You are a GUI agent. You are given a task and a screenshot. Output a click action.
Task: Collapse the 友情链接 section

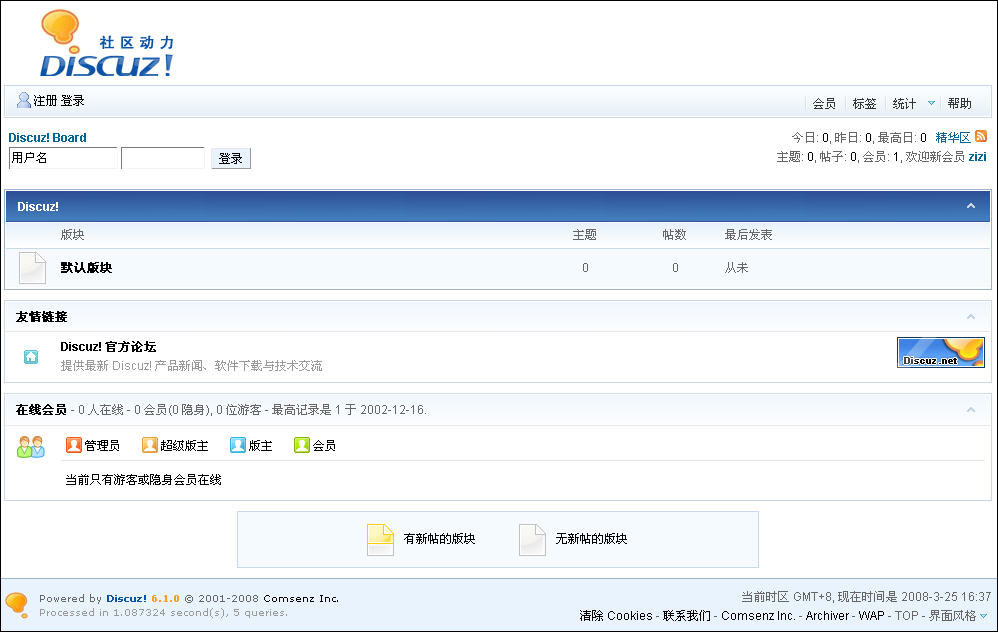970,317
